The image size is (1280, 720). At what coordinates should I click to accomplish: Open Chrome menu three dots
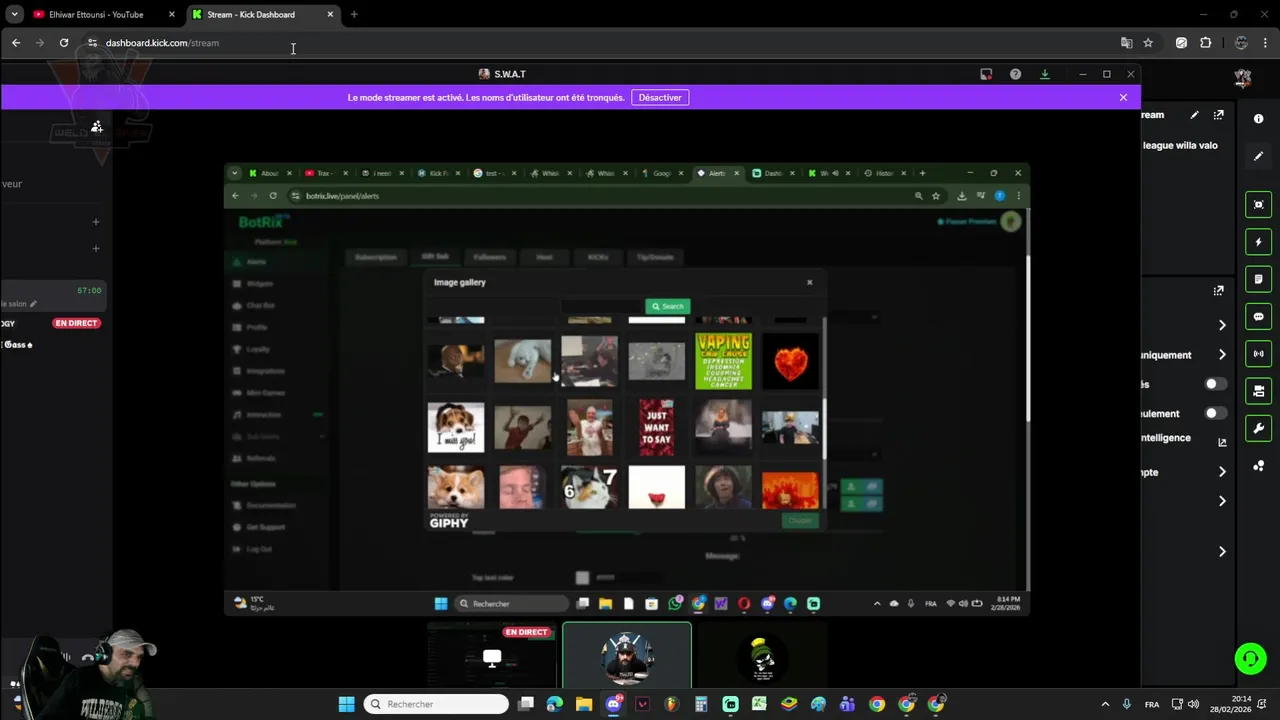(x=1266, y=43)
